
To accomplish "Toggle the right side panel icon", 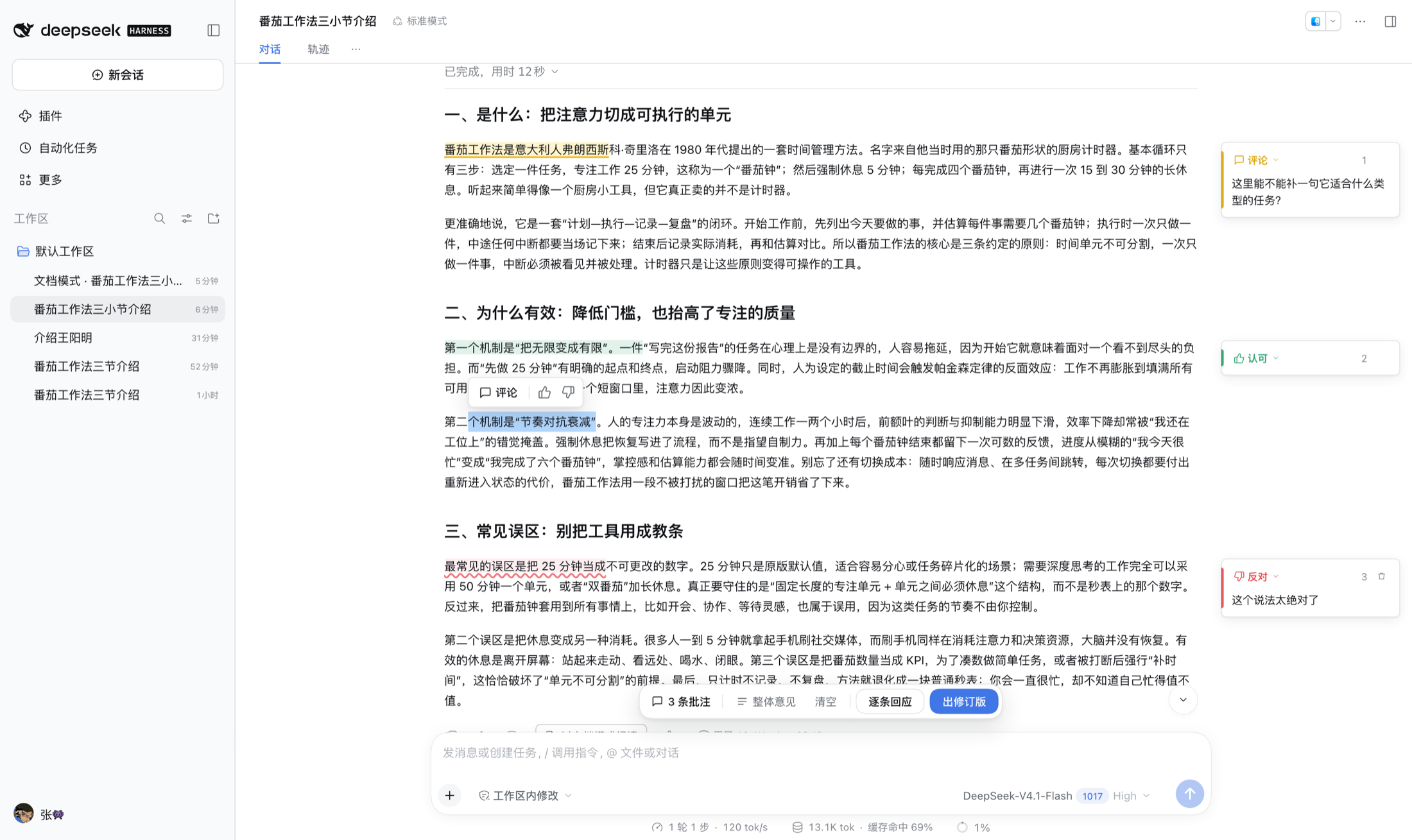I will coord(1390,21).
